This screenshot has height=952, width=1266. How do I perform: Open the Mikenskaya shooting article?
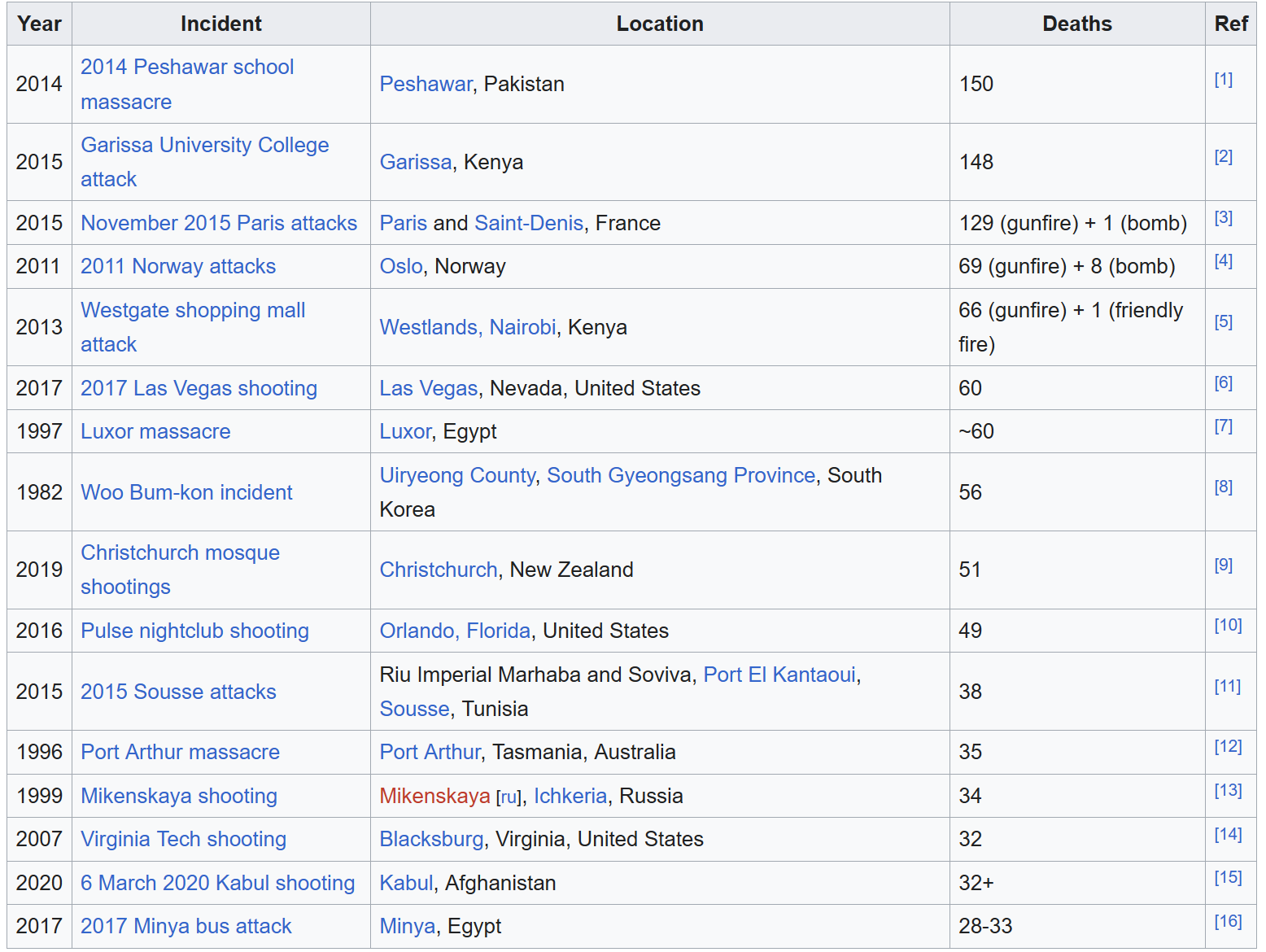179,796
